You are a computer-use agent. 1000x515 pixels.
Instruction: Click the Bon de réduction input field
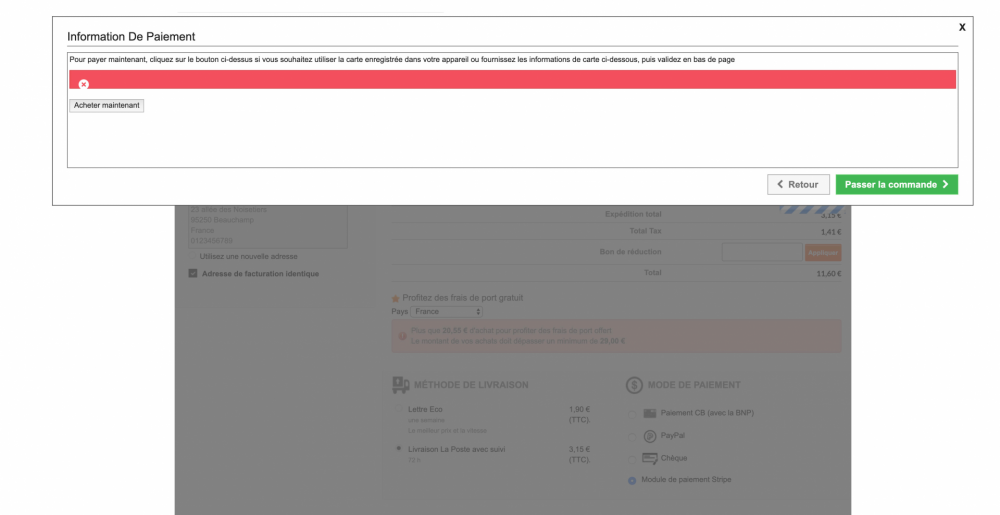761,252
